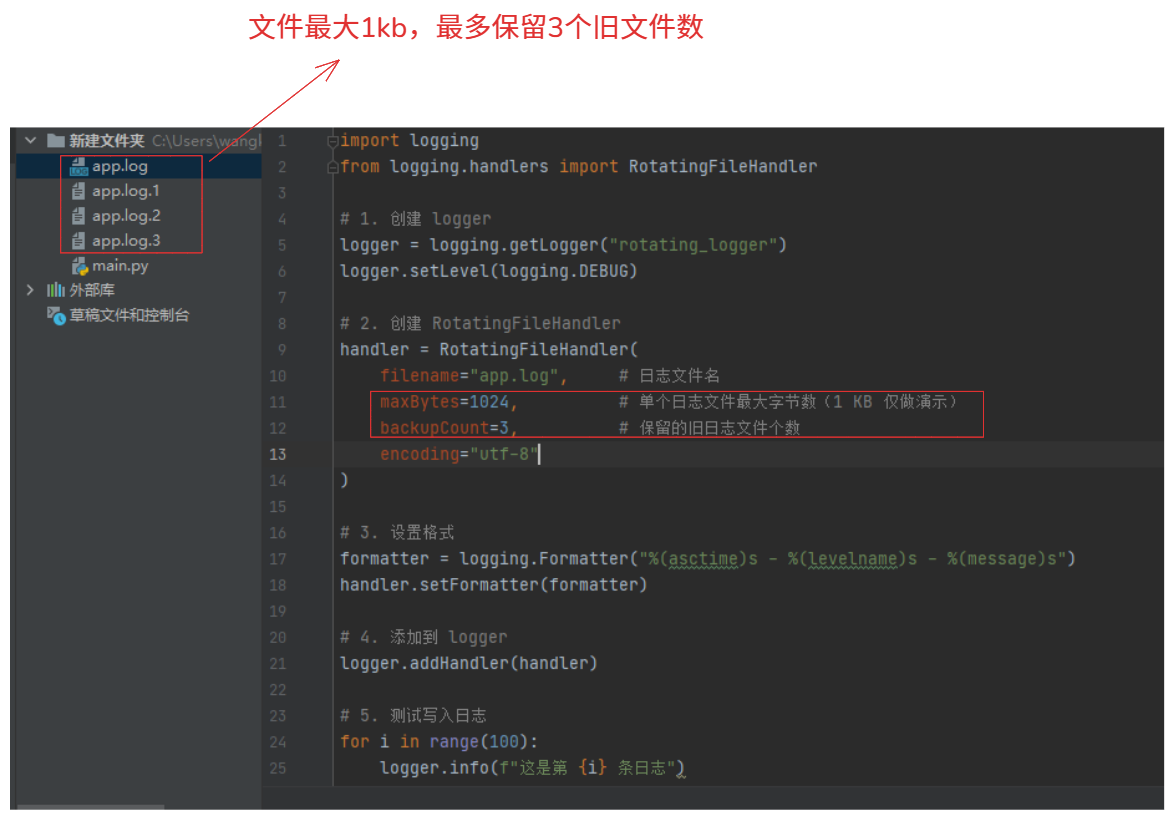Screen dimensions: 1174x819
Task: Click the app.log.1 file icon
Action: [79, 191]
